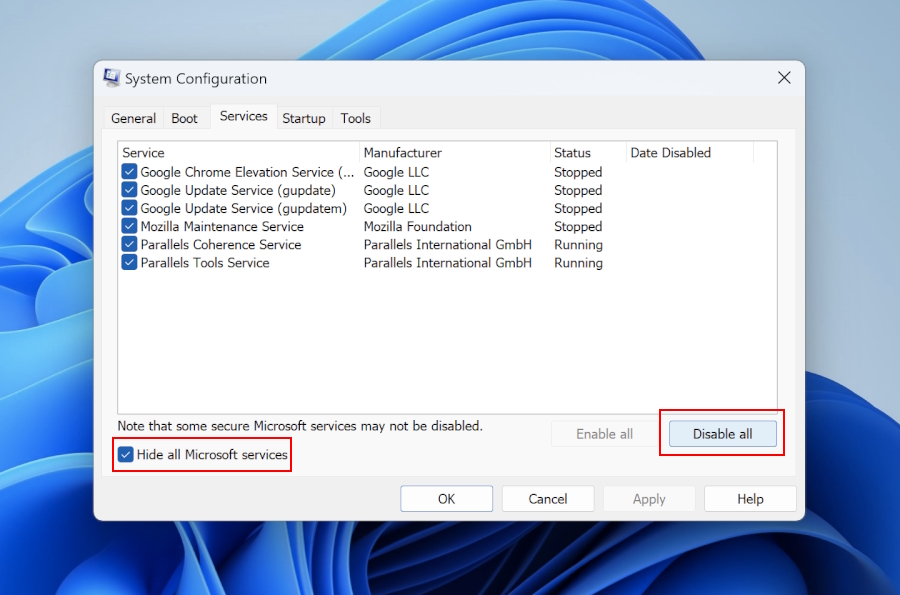Switch to the Startup tab
This screenshot has width=900, height=595.
[x=303, y=118]
